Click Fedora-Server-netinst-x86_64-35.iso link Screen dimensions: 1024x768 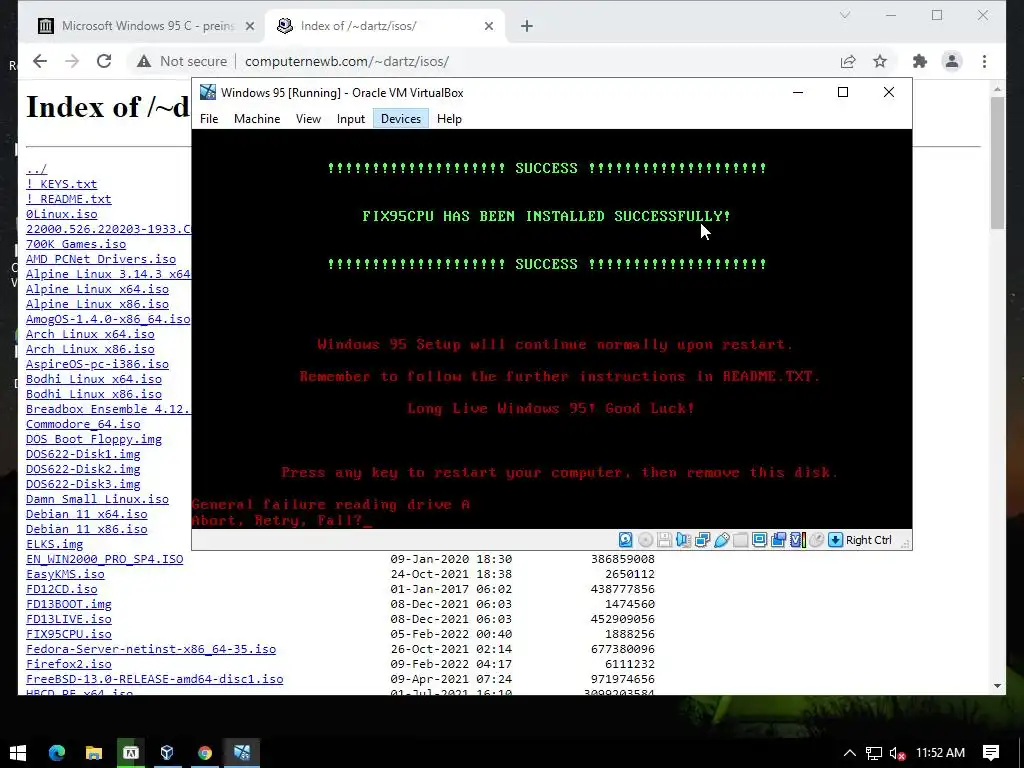click(151, 649)
